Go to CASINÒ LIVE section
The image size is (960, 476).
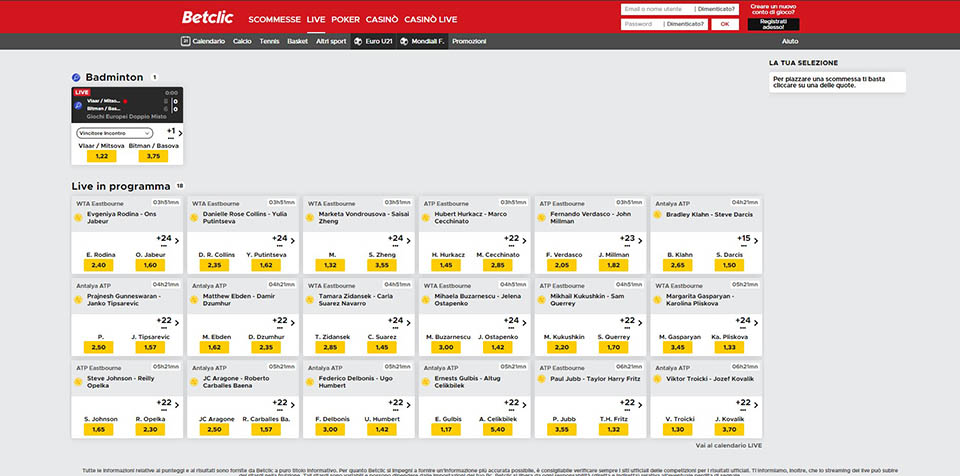(430, 20)
